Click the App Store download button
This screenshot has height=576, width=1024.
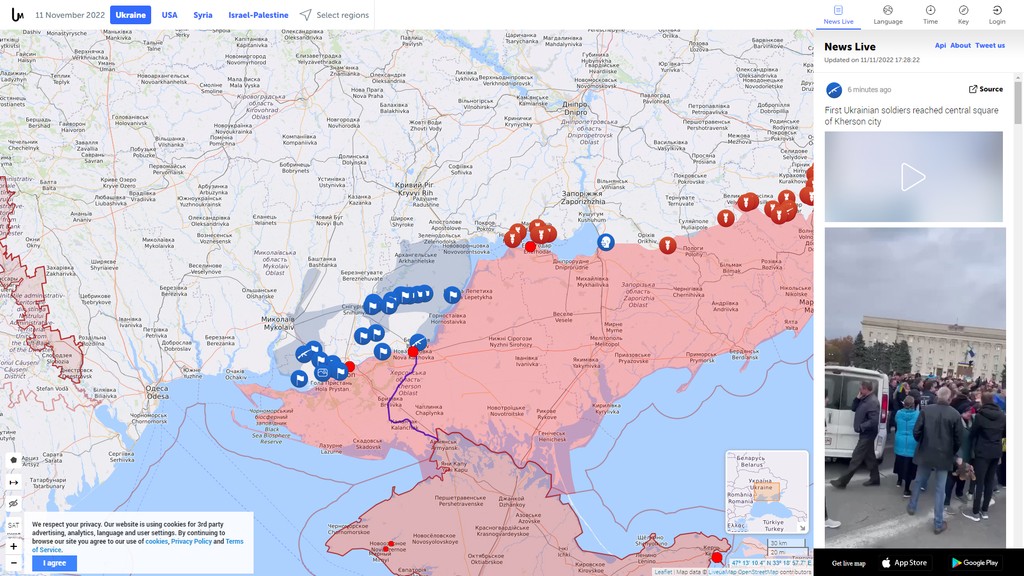(x=904, y=563)
